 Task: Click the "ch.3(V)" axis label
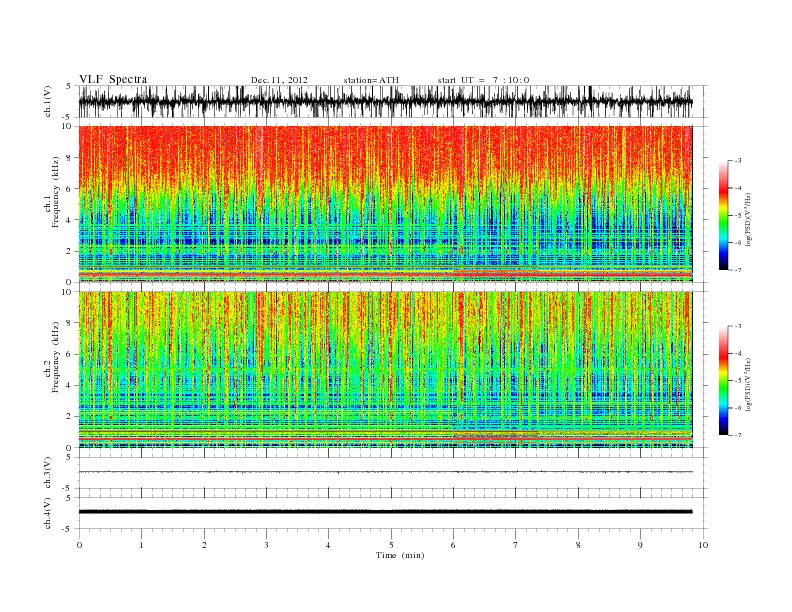coord(48,473)
